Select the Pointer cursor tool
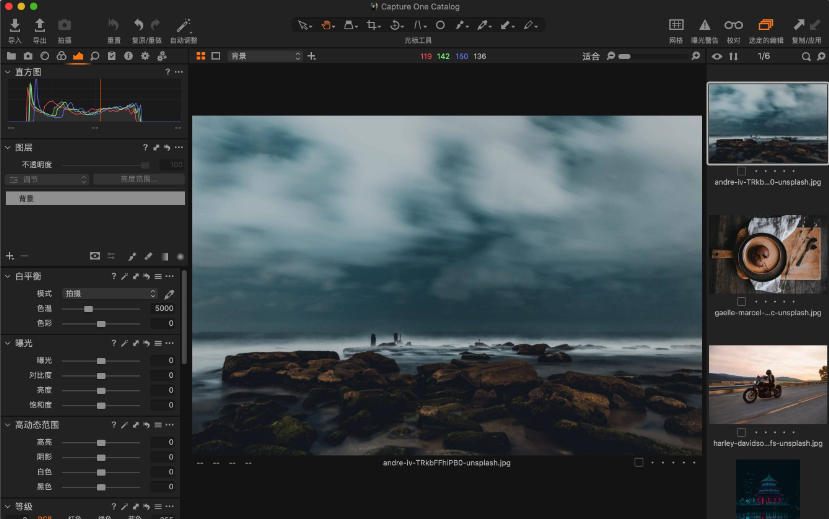 point(303,25)
